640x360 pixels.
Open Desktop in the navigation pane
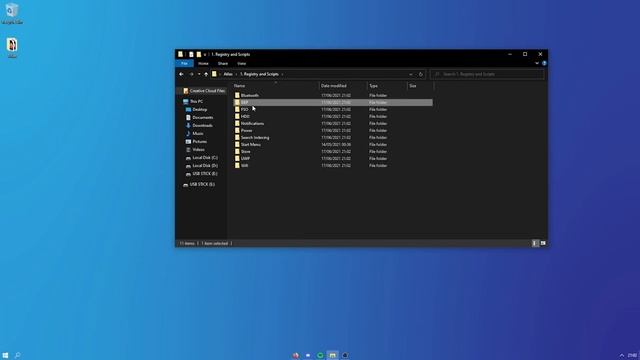pyautogui.click(x=196, y=109)
